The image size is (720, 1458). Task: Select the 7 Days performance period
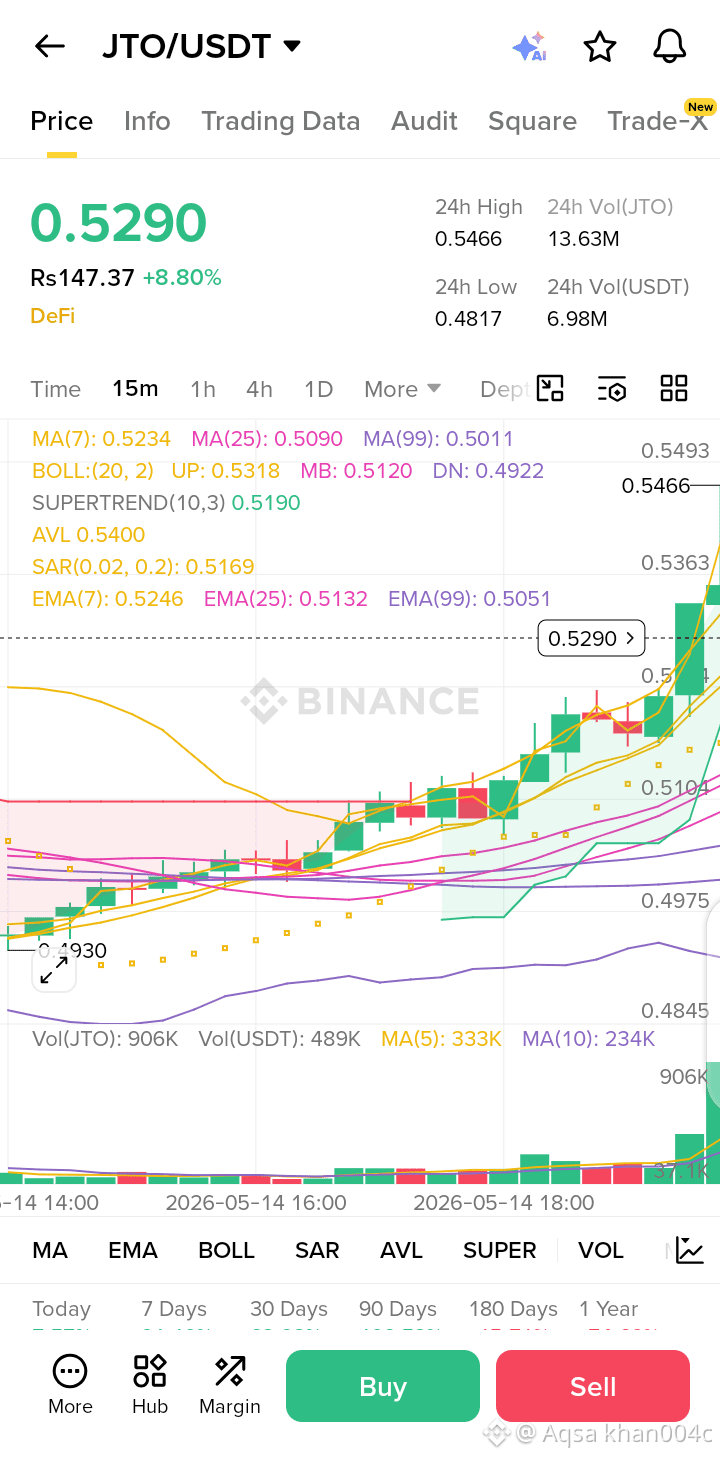(174, 1309)
